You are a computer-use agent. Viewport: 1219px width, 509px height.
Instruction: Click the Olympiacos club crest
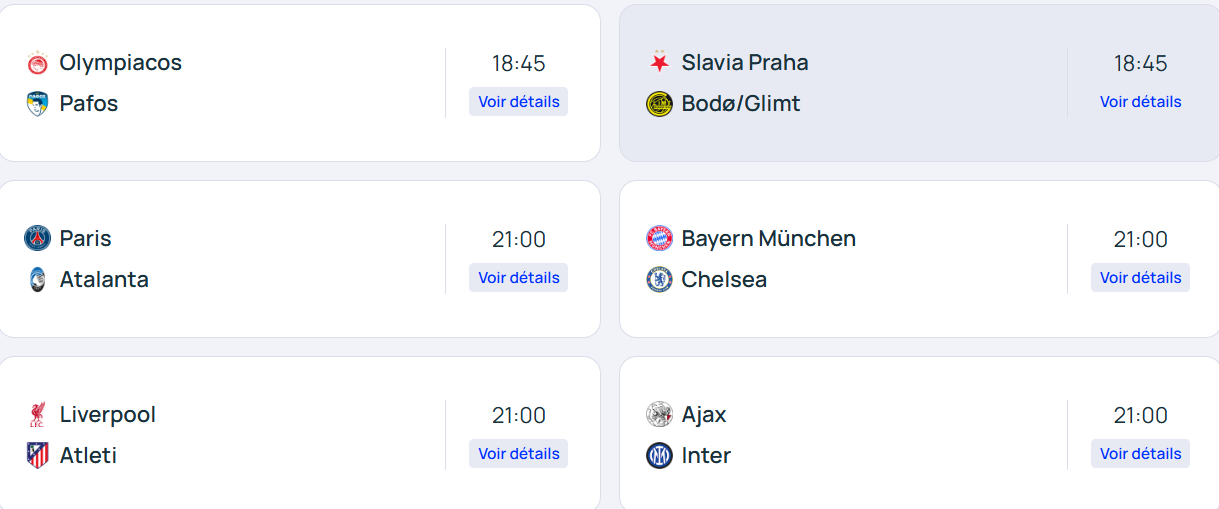(37, 63)
